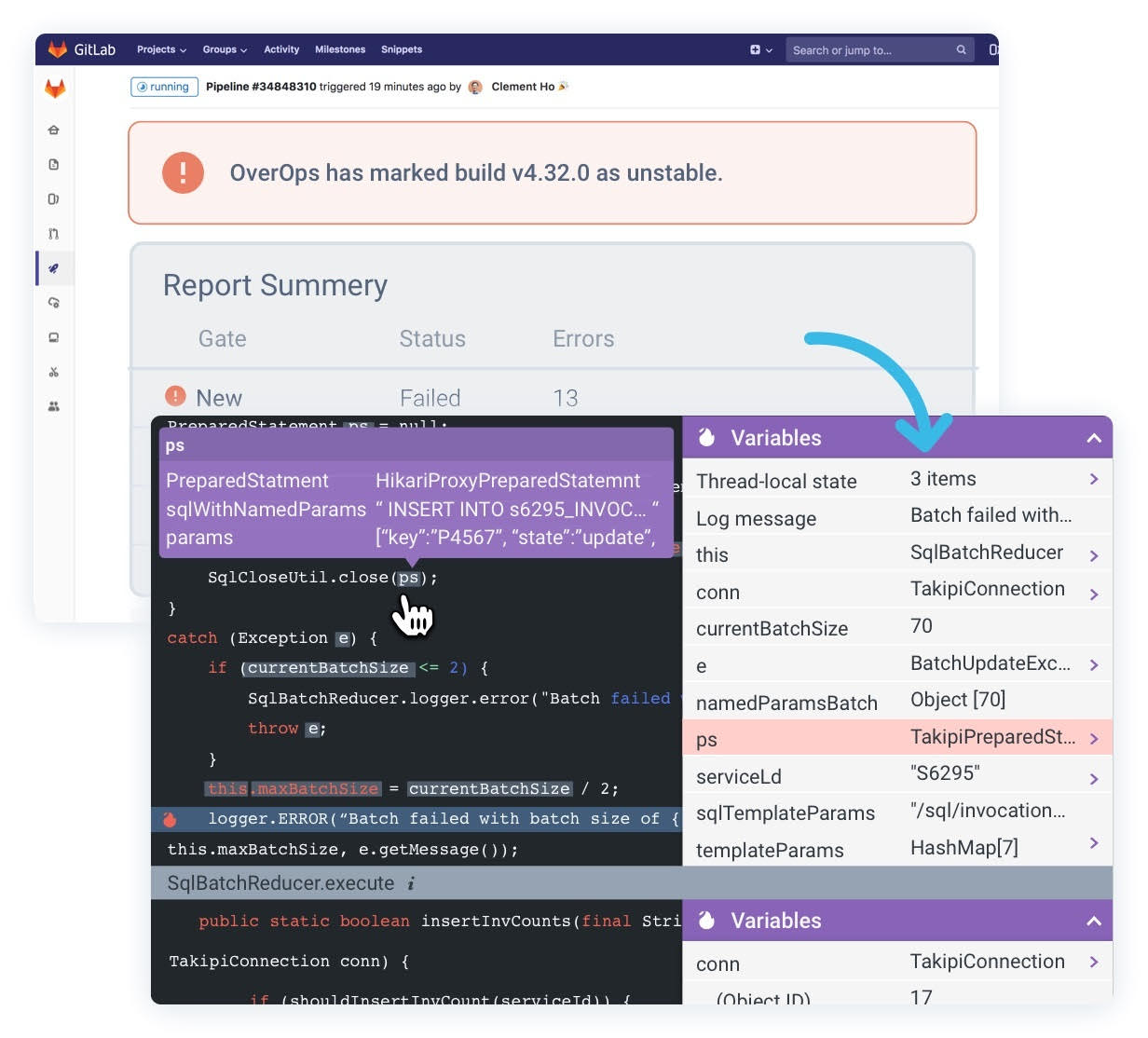The height and width of the screenshot is (1038, 1148).
Task: Click the 'New' gate label
Action: [219, 398]
